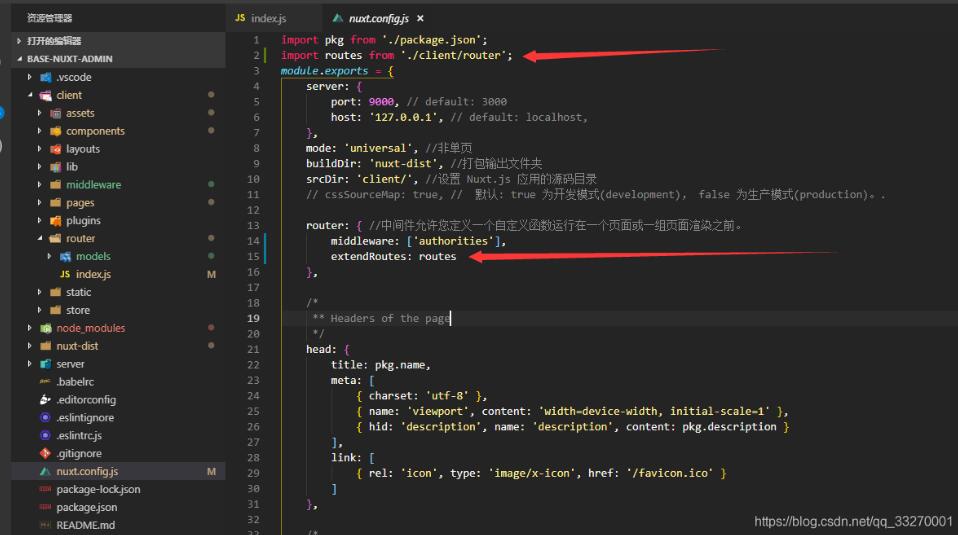This screenshot has width=958, height=535.
Task: Expand the .vscode folder arrow
Action: [x=29, y=77]
